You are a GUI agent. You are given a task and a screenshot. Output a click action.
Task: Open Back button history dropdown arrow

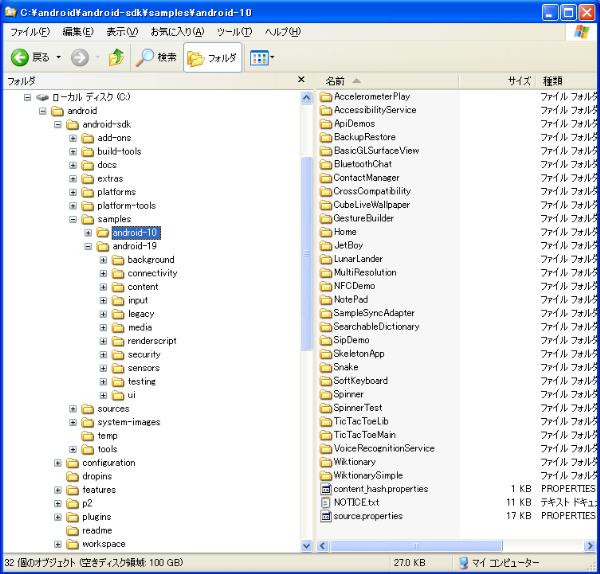59,57
